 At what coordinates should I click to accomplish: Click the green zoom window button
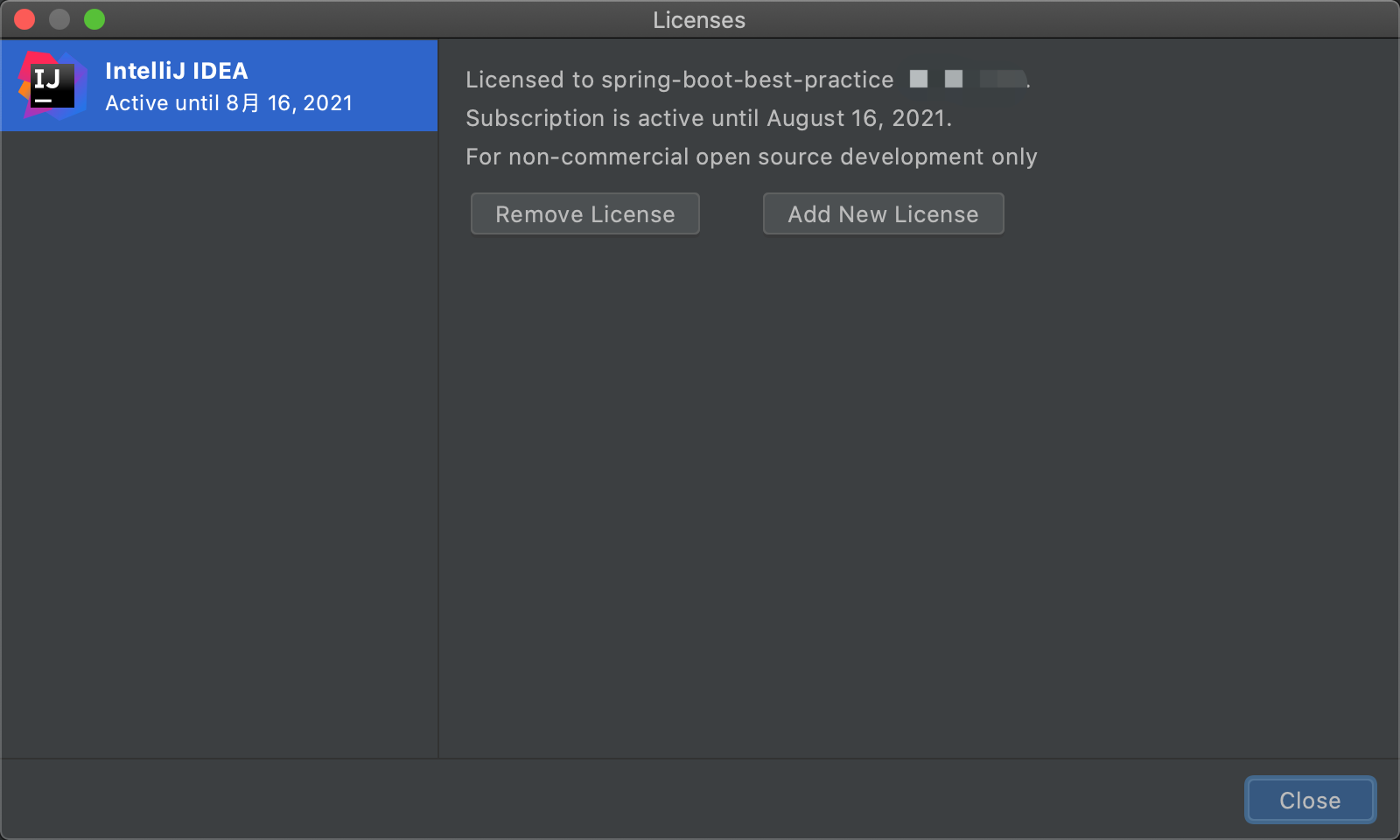[x=94, y=19]
